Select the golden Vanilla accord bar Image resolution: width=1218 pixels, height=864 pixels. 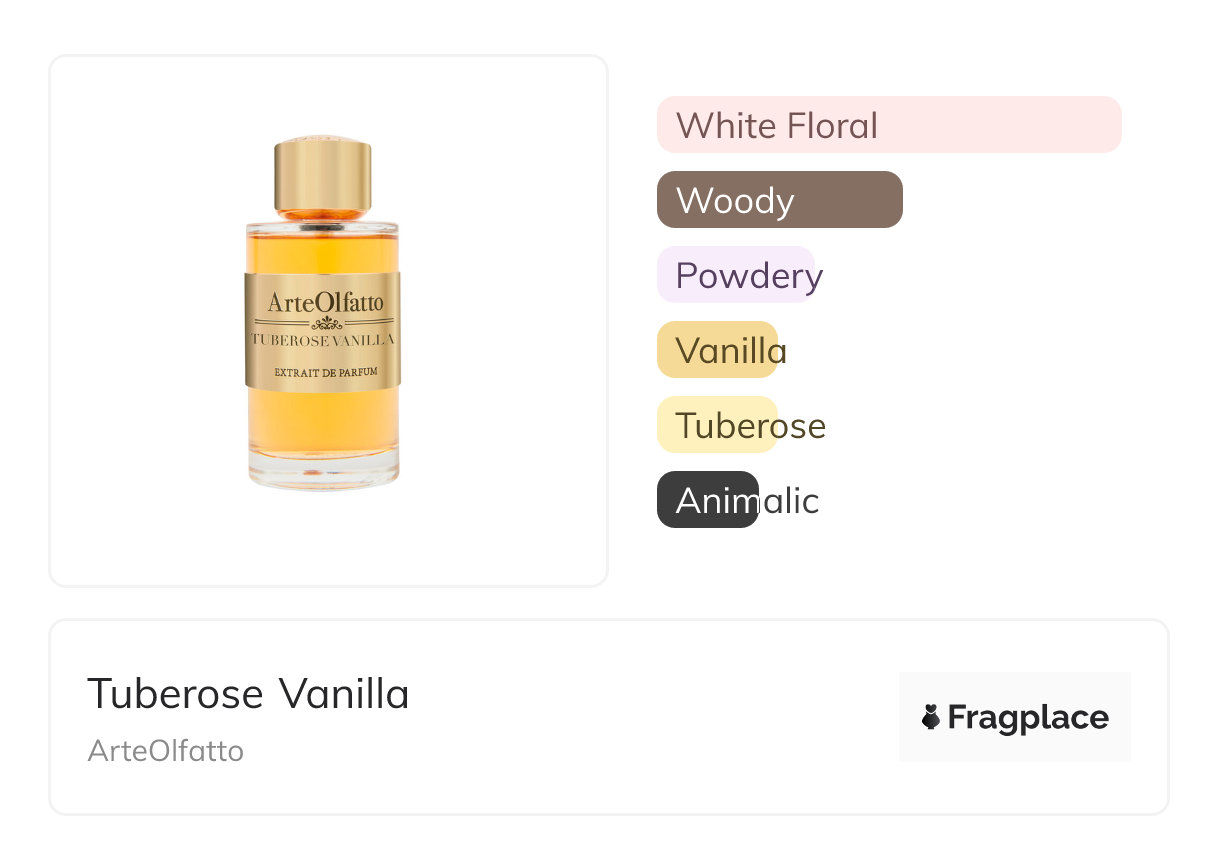(716, 350)
